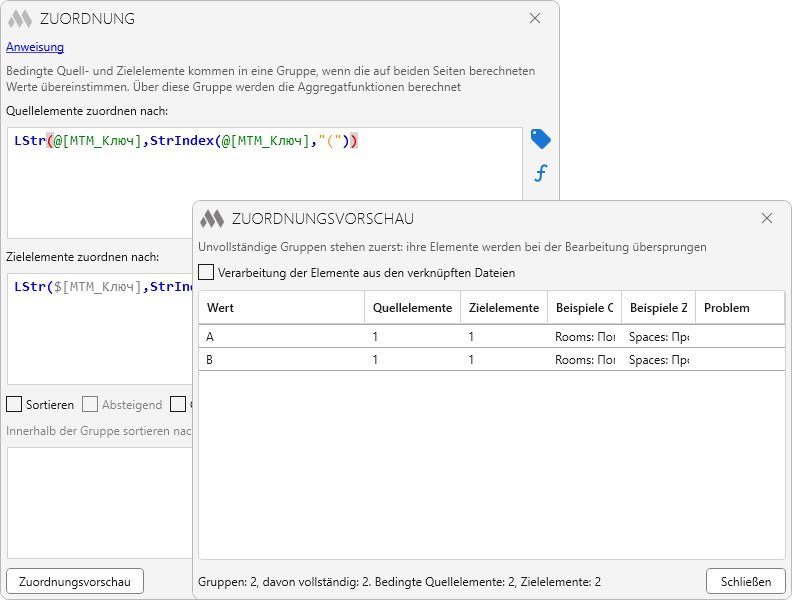Close the Zuordnung window via X
The height and width of the screenshot is (600, 792).
535,18
